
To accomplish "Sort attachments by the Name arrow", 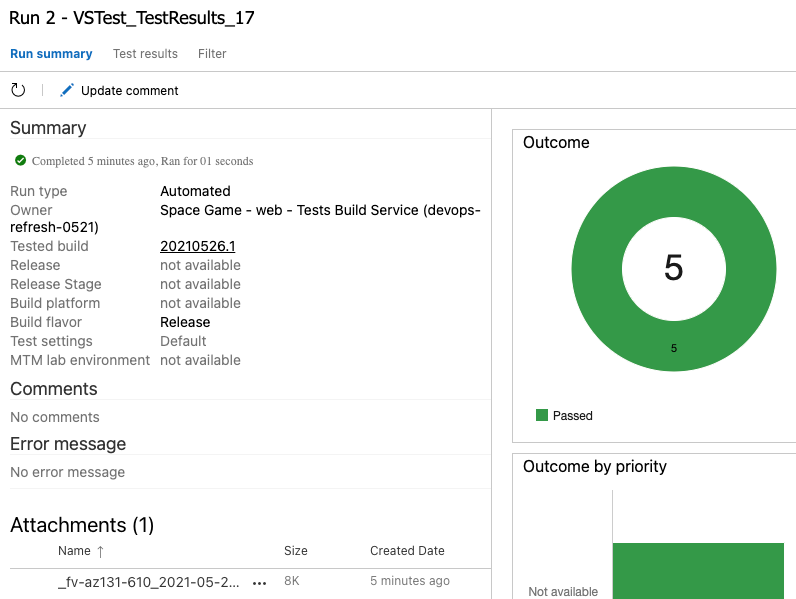I will [101, 551].
